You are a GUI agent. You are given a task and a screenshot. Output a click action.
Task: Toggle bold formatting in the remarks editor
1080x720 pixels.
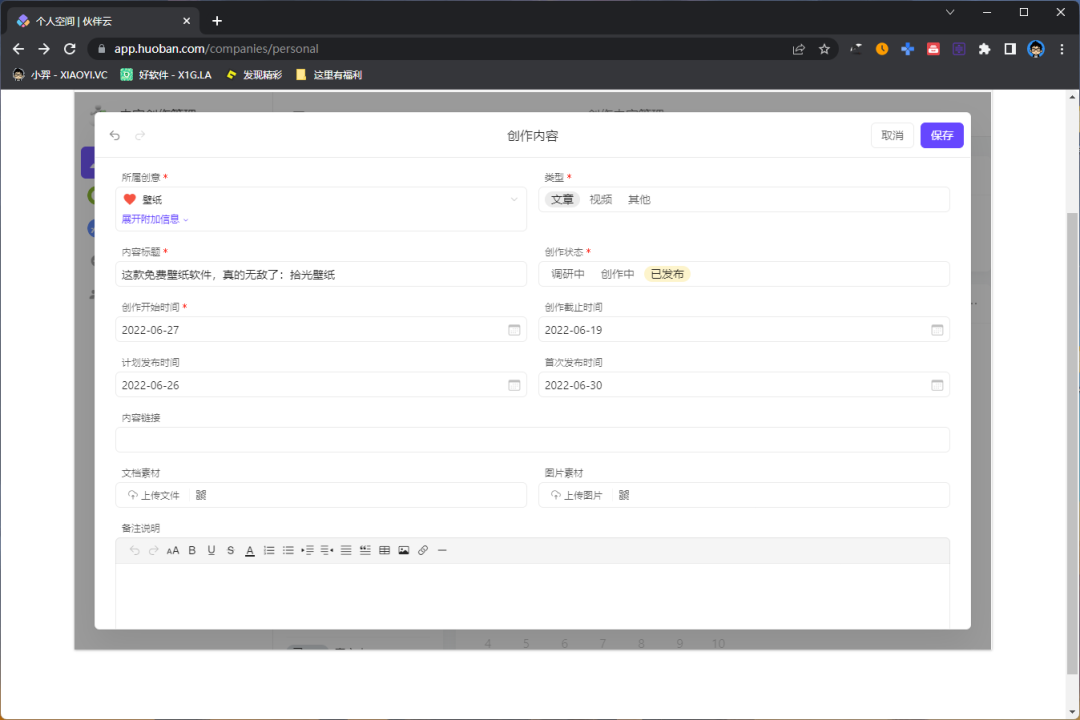[x=192, y=550]
